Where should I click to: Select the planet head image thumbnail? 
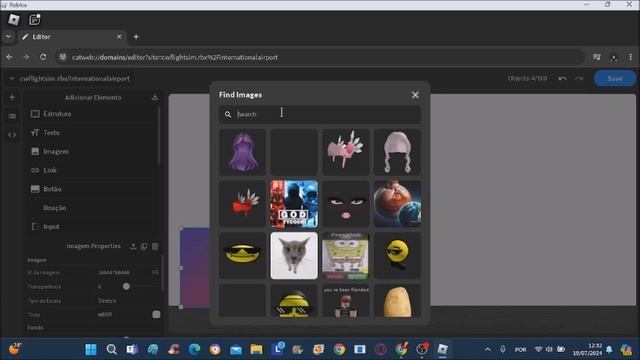[x=397, y=204]
